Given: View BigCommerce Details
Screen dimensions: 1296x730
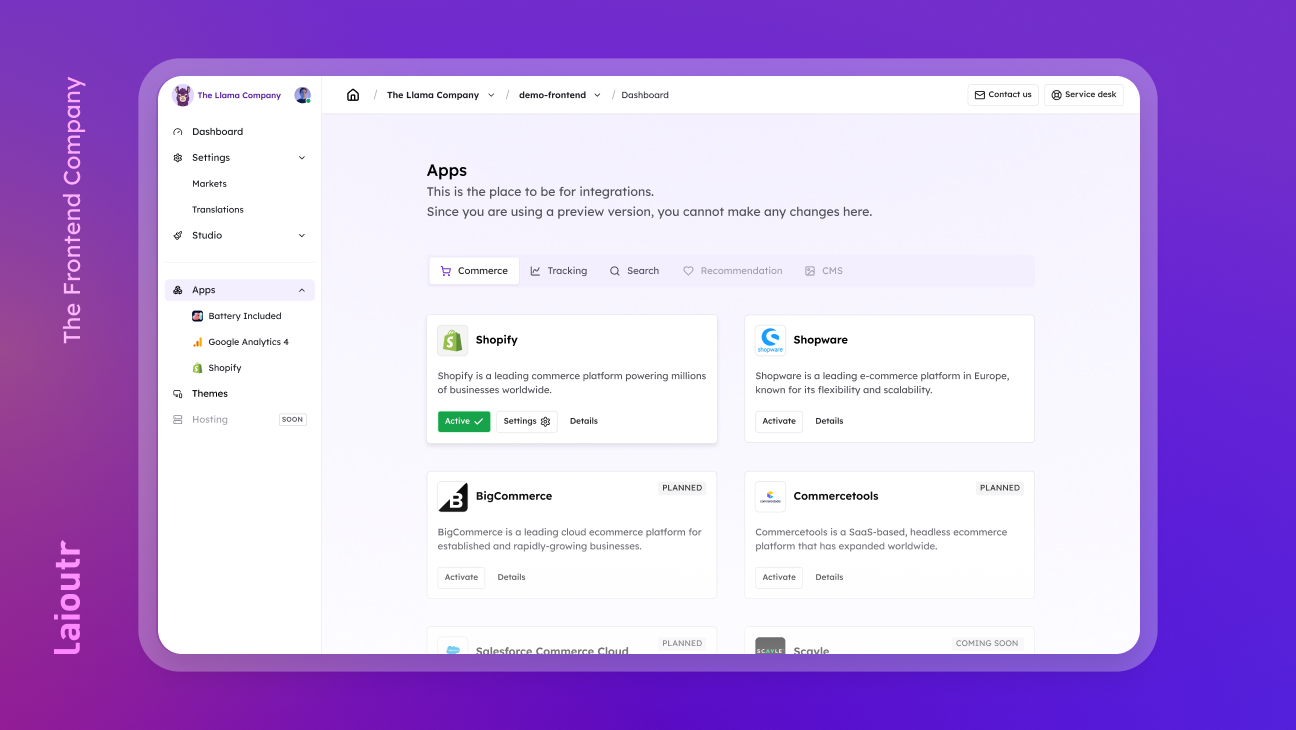Looking at the screenshot, I should 511,577.
